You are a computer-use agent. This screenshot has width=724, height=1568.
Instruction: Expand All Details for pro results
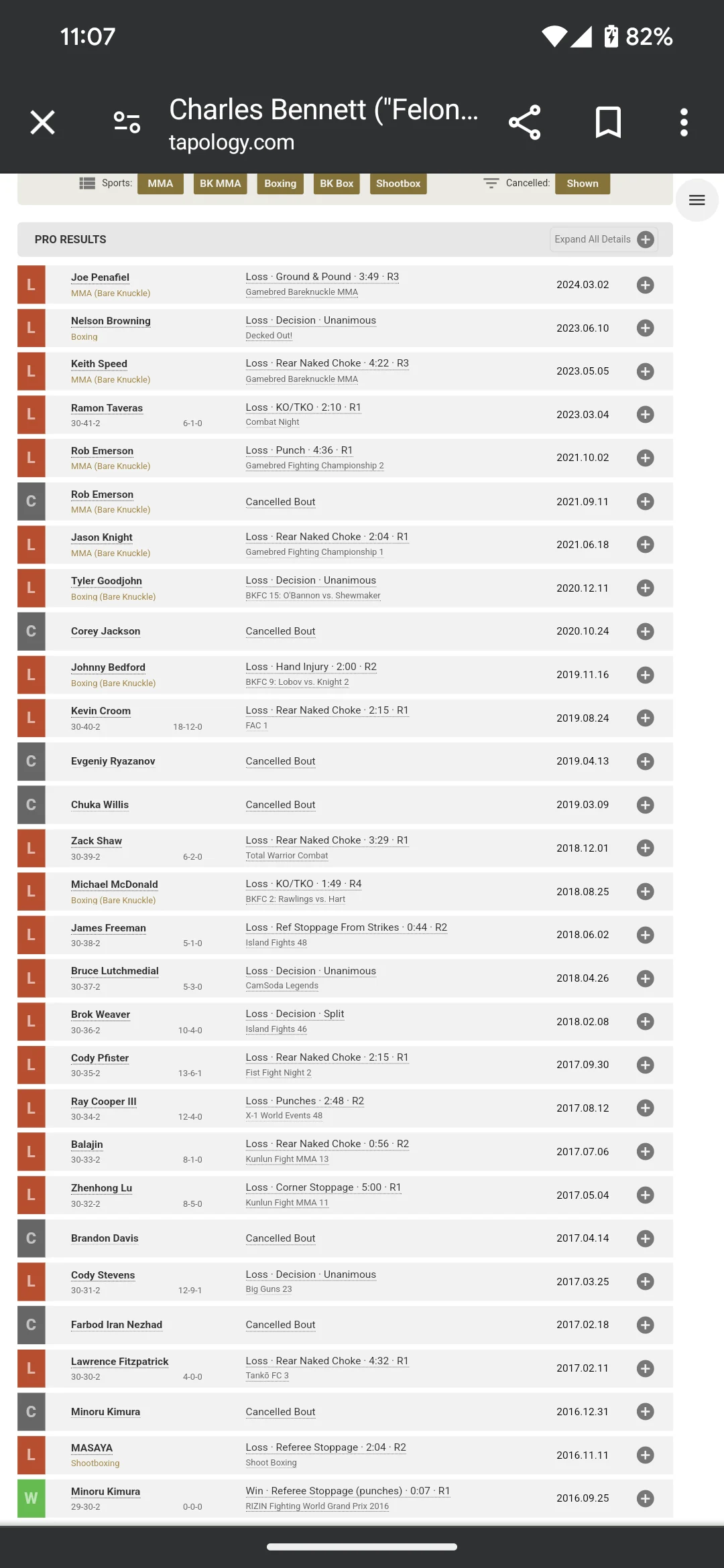coord(603,239)
